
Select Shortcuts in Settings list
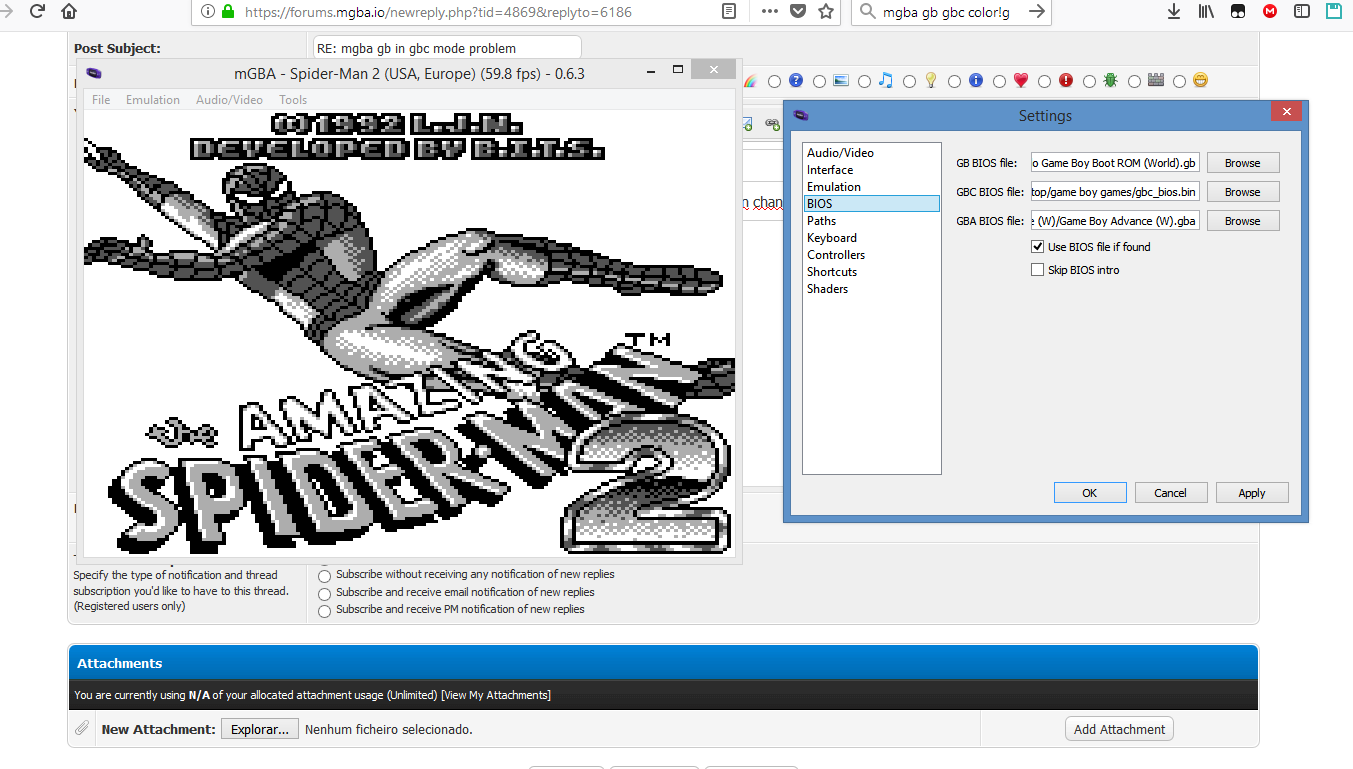(871, 272)
